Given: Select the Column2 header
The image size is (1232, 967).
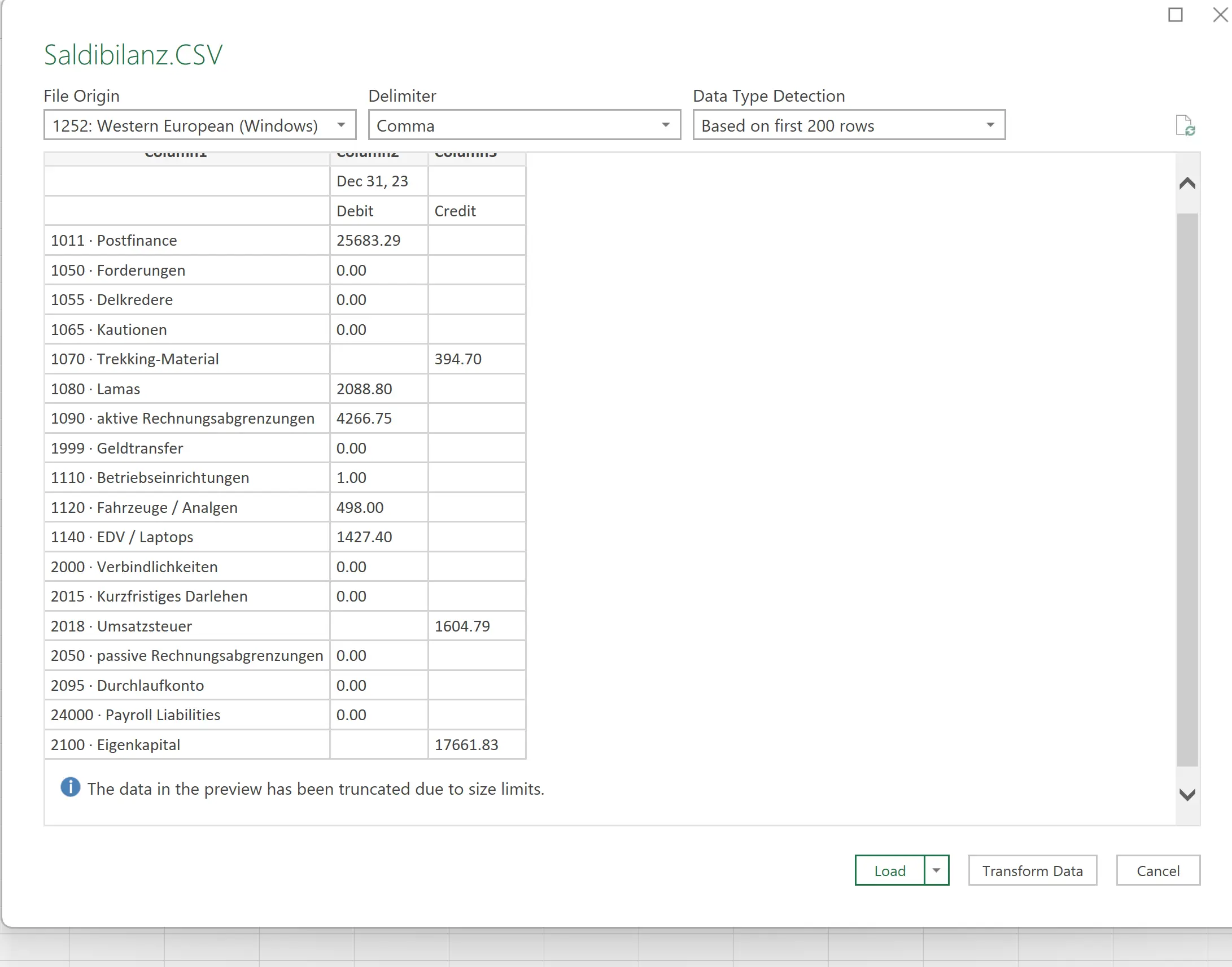Looking at the screenshot, I should coord(368,154).
